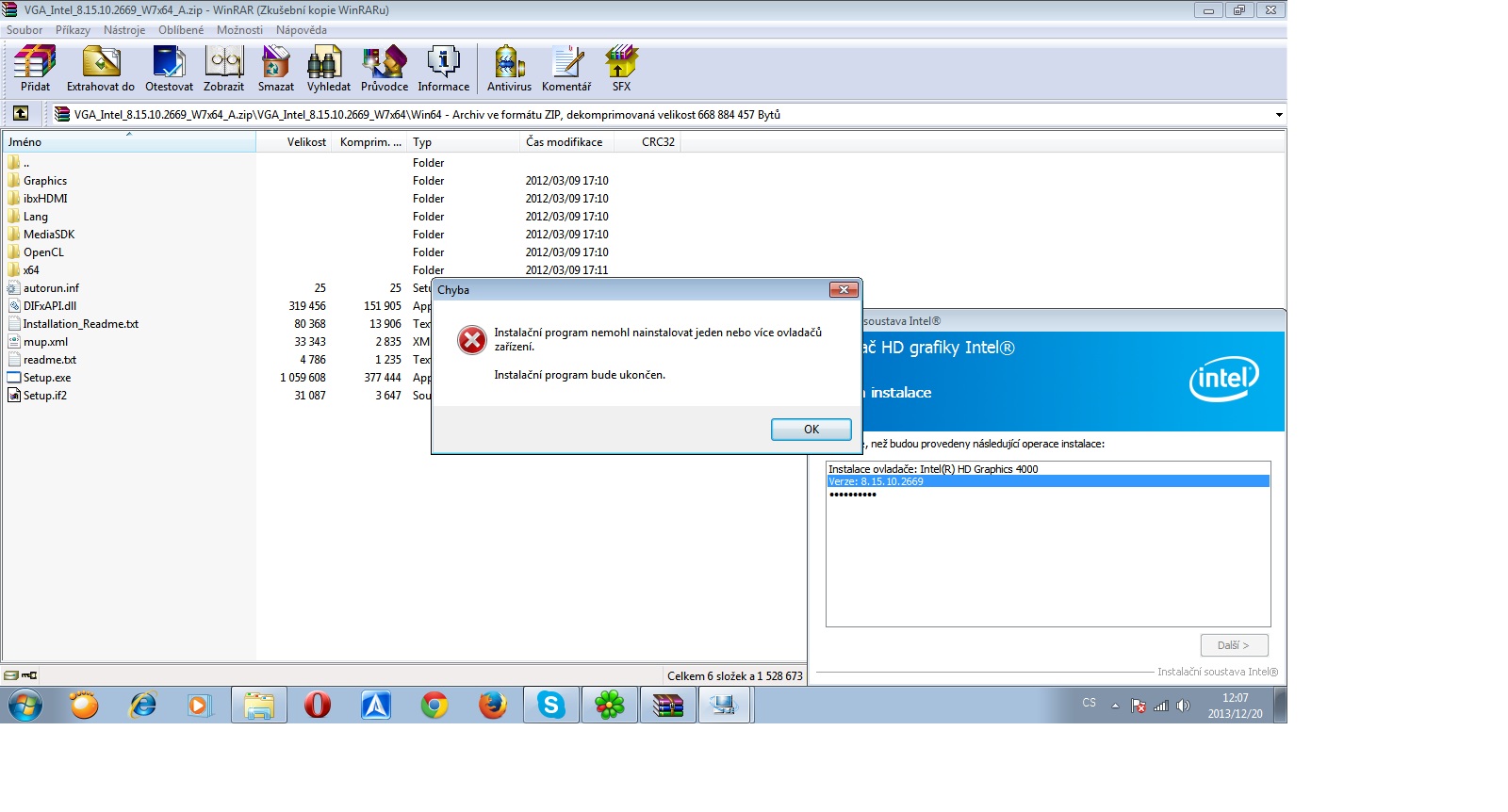1508x812 pixels.
Task: Switch to WinRAR taskbar button
Action: [668, 705]
